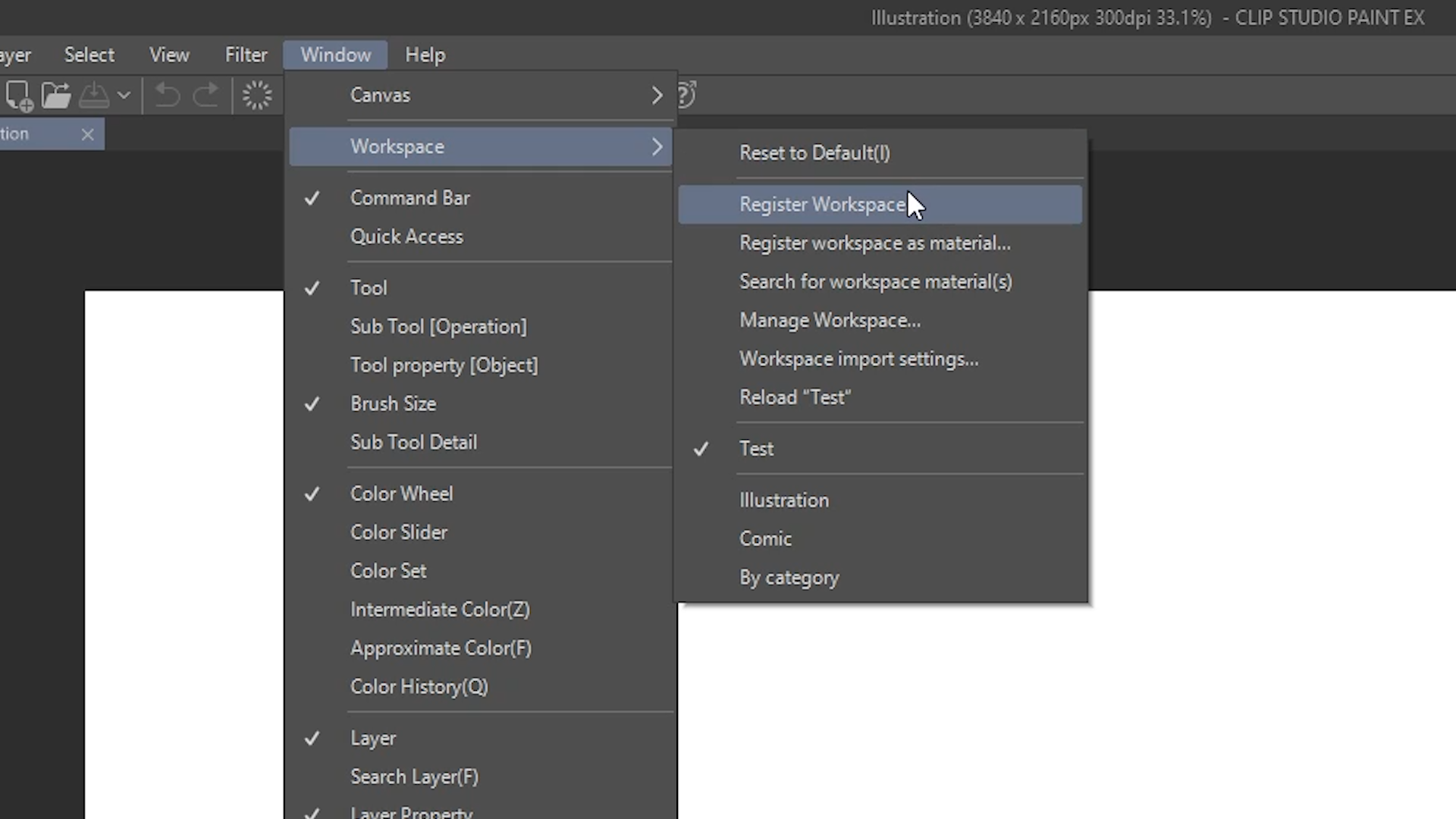Screen dimensions: 1456x819
Task: Open Manage Workspace... dialog
Action: tap(830, 321)
